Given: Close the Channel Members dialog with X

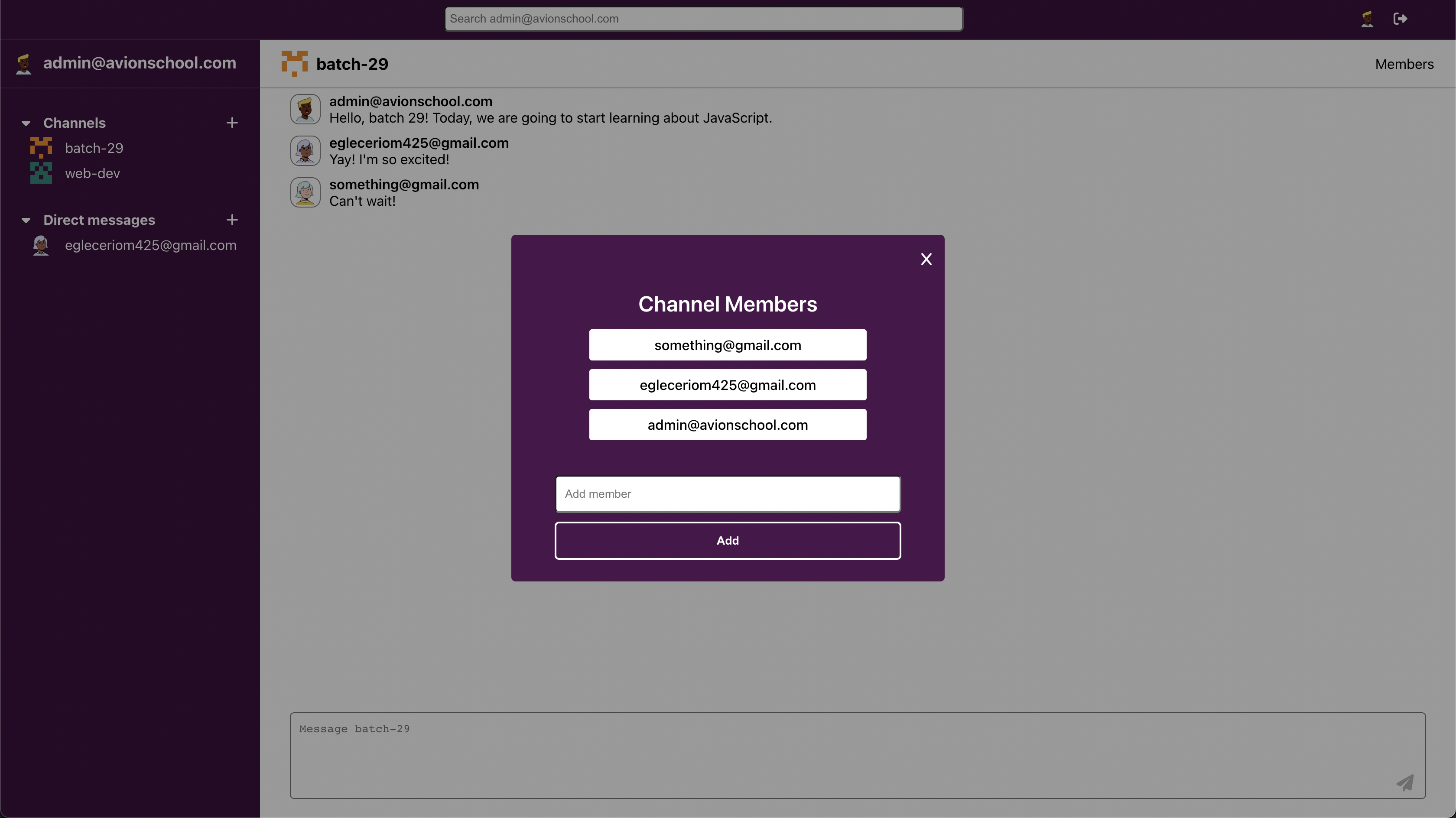Looking at the screenshot, I should (926, 259).
